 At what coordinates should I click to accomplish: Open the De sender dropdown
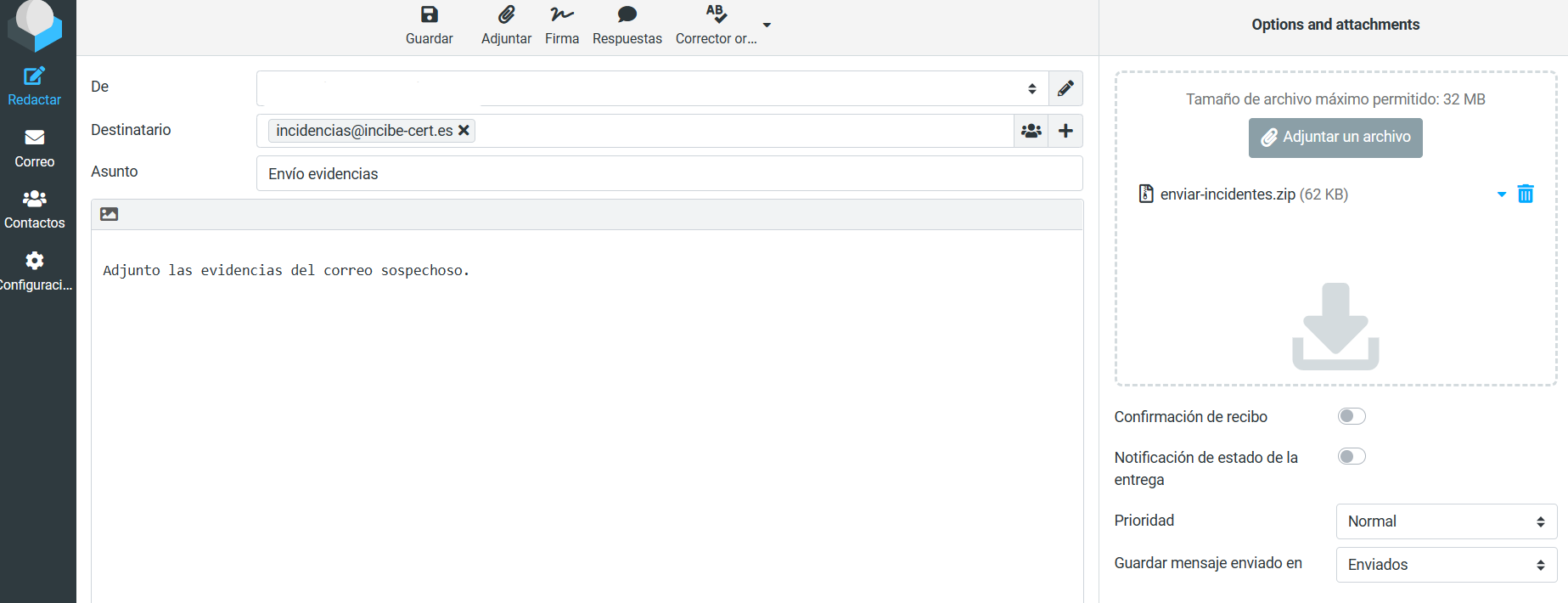click(x=652, y=88)
